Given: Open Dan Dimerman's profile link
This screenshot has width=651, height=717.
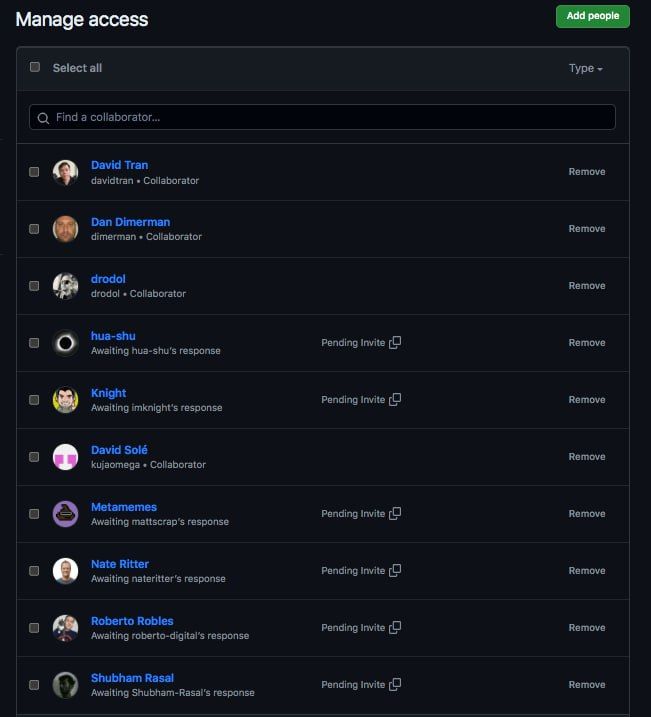Looking at the screenshot, I should 130,222.
